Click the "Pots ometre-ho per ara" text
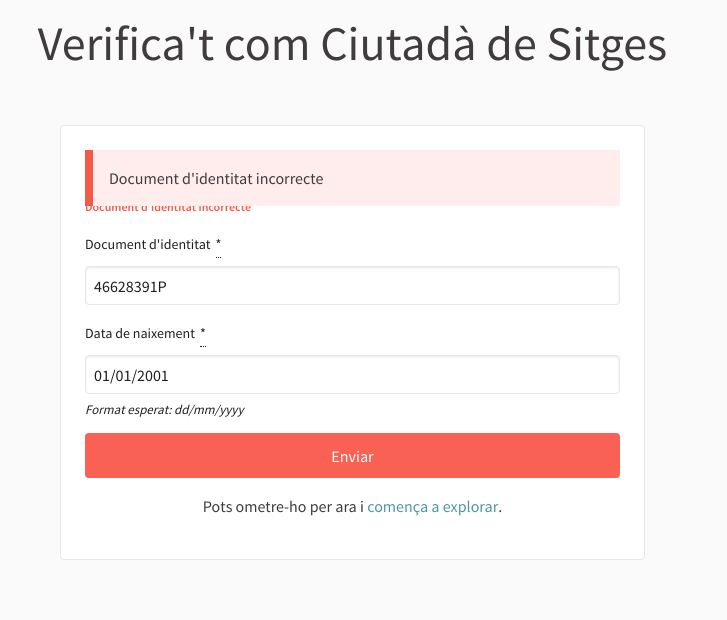The width and height of the screenshot is (727, 620). pyautogui.click(x=279, y=507)
